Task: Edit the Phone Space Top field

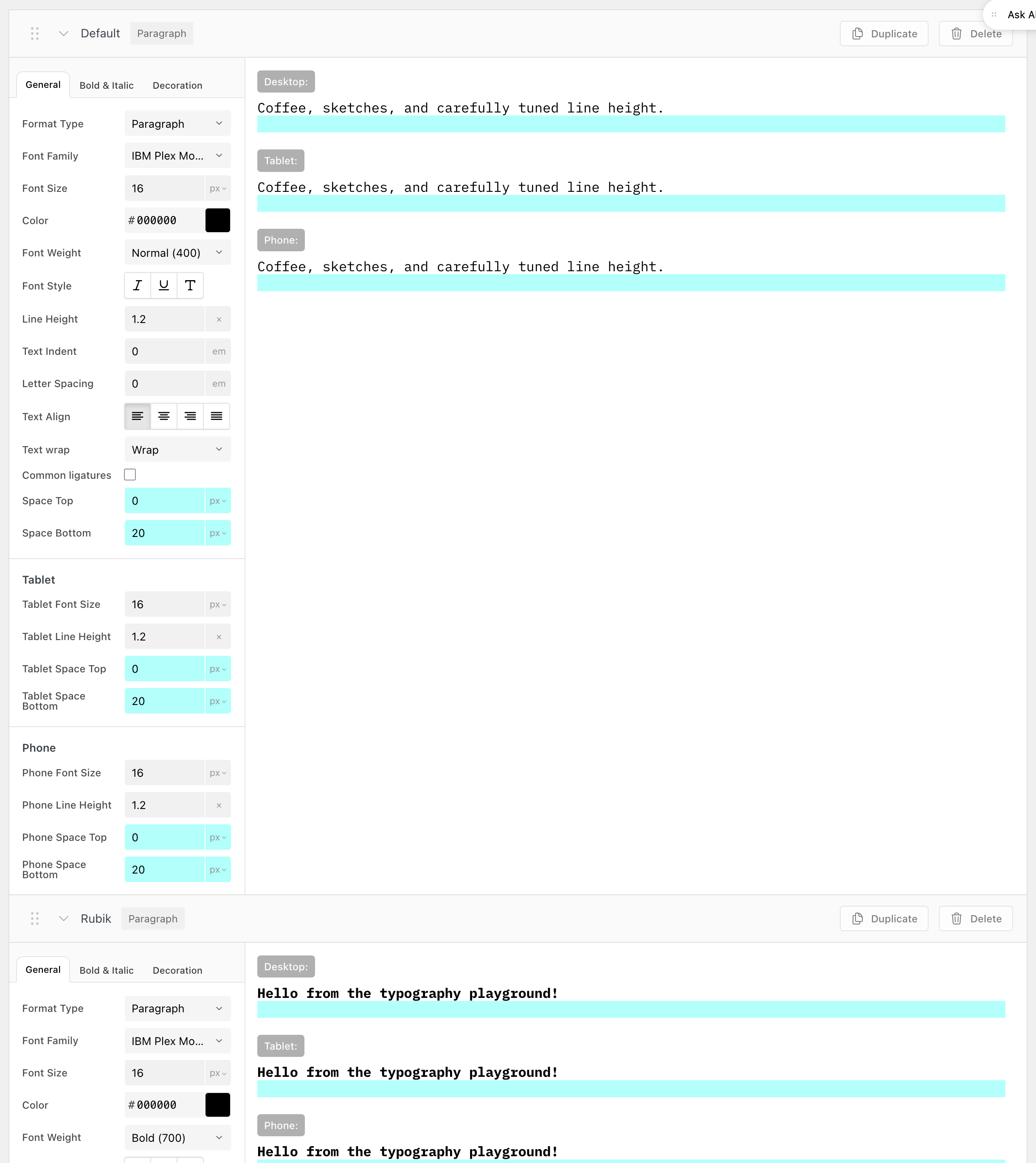Action: [164, 837]
